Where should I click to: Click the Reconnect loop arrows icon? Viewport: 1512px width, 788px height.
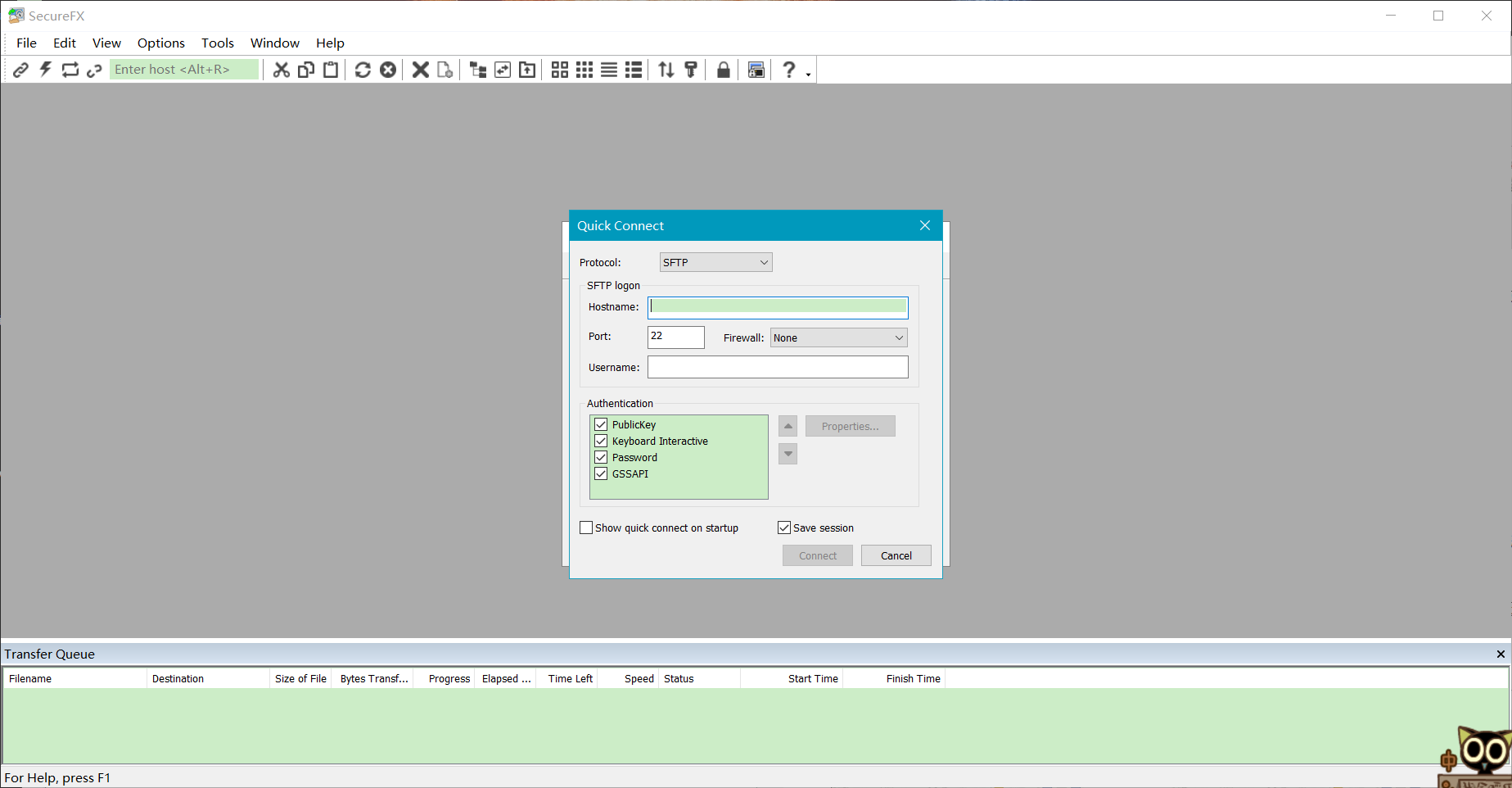tap(70, 70)
